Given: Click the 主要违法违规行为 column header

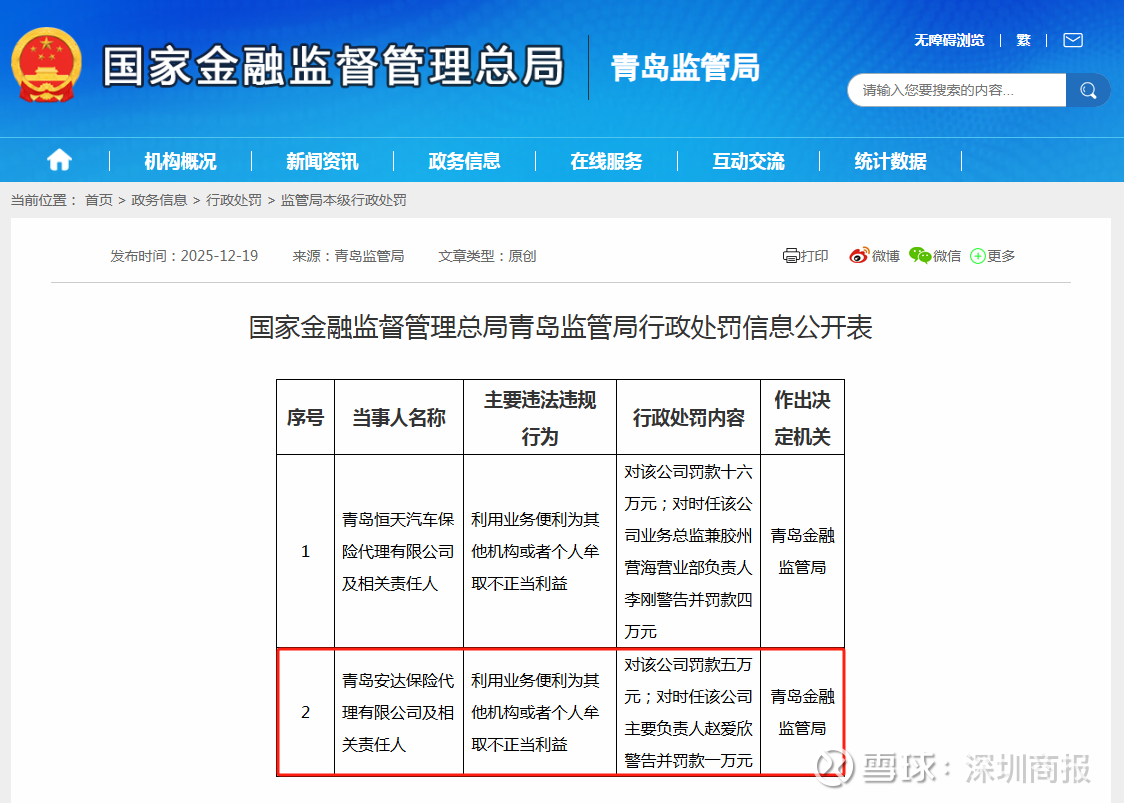Looking at the screenshot, I should [x=540, y=417].
